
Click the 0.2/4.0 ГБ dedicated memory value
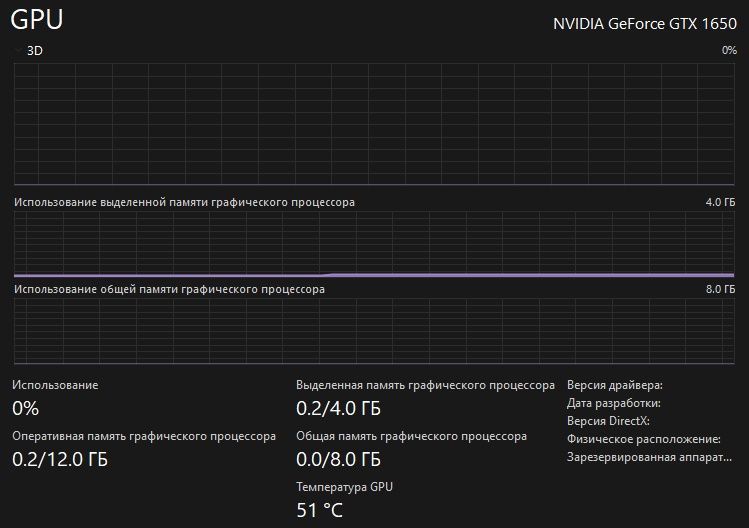(x=338, y=408)
